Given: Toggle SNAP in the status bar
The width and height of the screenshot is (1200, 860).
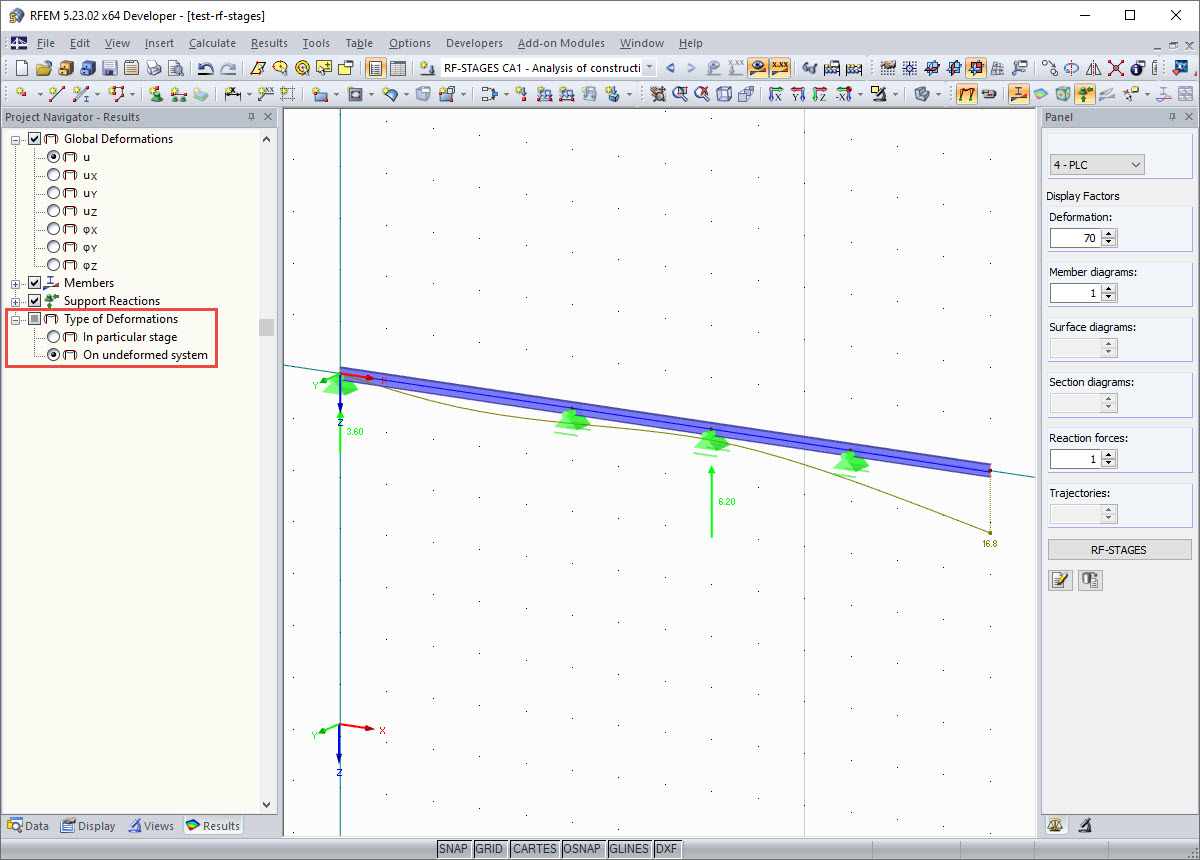Looking at the screenshot, I should [454, 849].
